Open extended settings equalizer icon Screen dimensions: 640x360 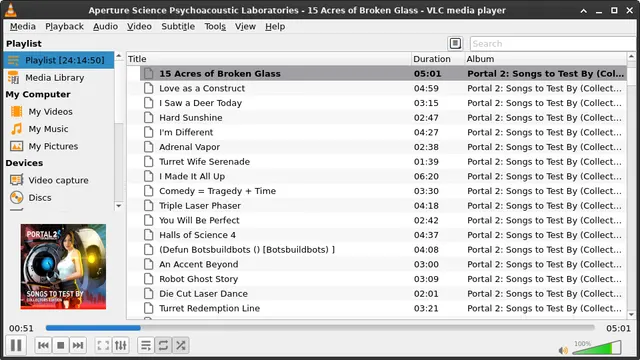tap(121, 345)
